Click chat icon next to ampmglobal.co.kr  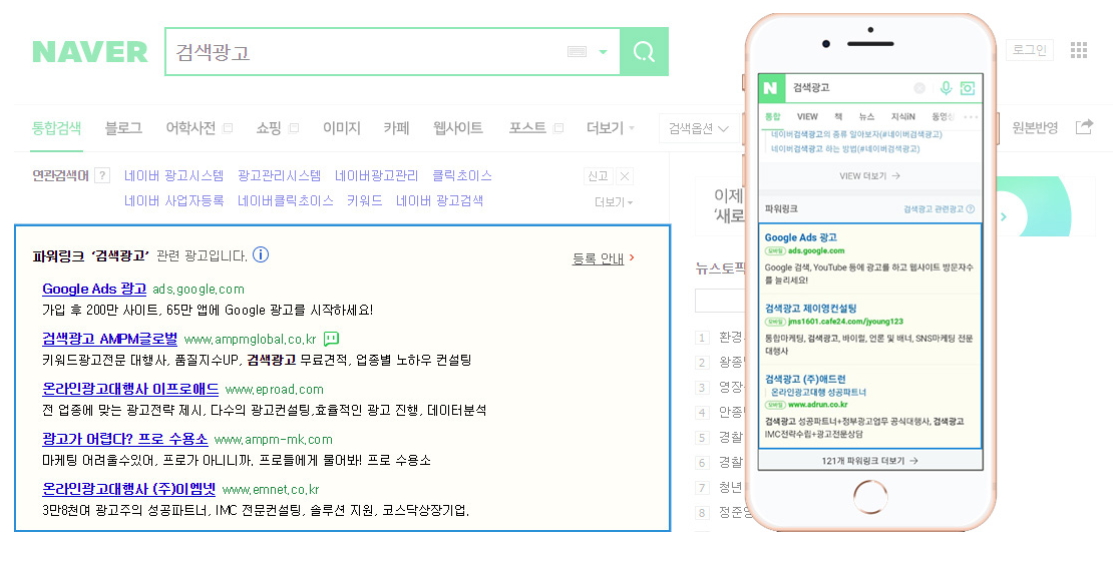331,339
